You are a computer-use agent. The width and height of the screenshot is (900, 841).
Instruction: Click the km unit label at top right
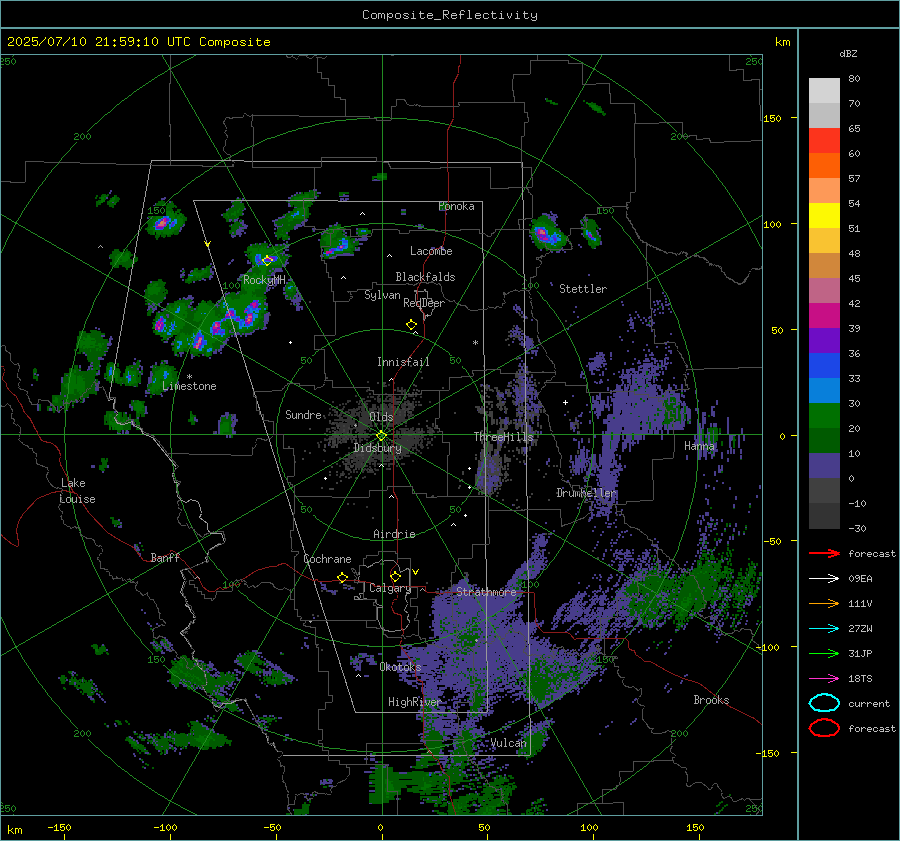[x=782, y=42]
